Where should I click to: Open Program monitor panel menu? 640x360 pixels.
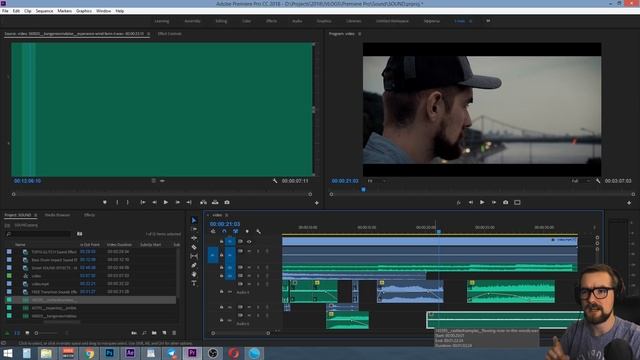pos(360,34)
